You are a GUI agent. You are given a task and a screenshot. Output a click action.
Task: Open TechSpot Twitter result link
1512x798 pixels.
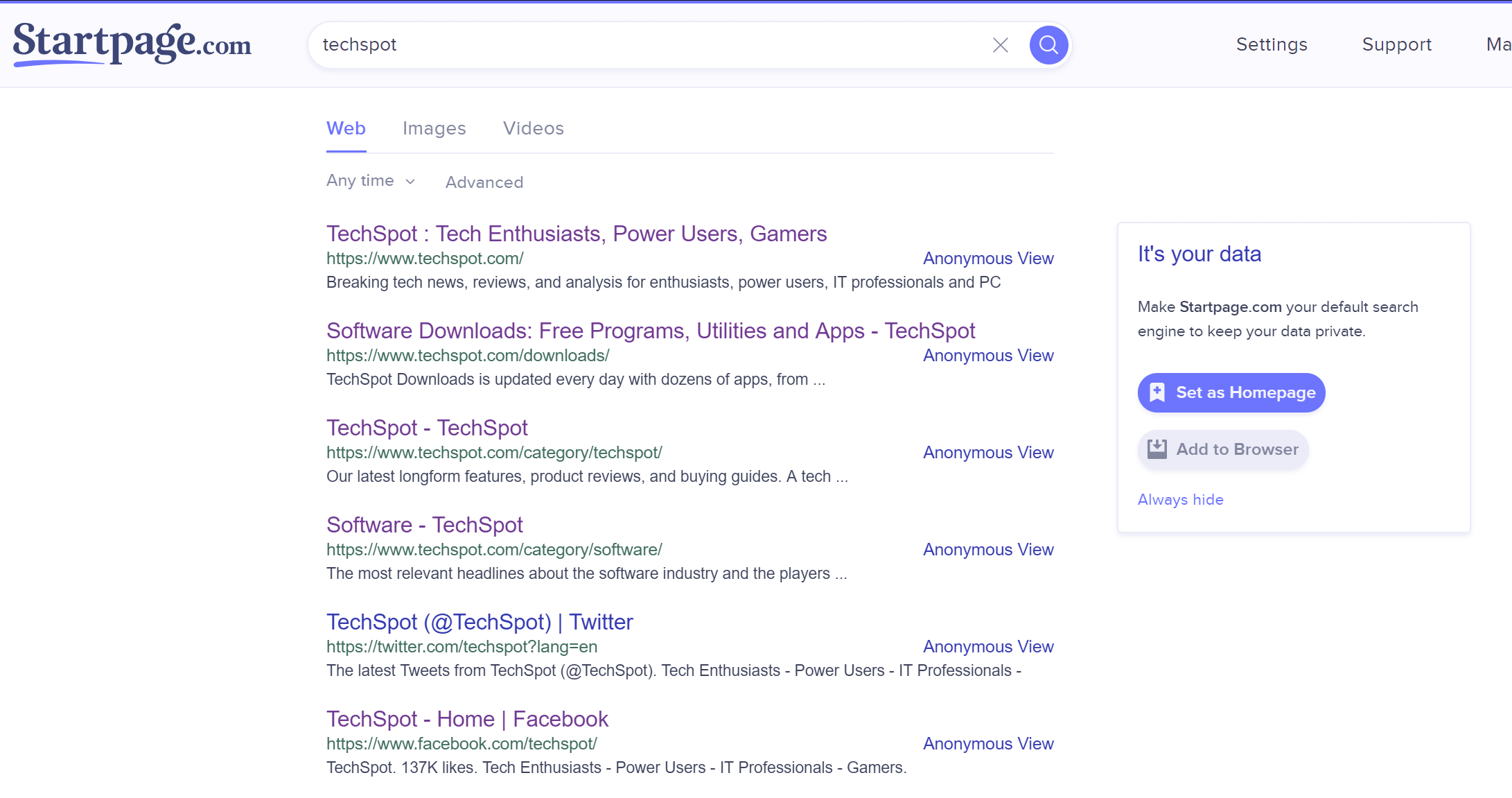[x=480, y=622]
